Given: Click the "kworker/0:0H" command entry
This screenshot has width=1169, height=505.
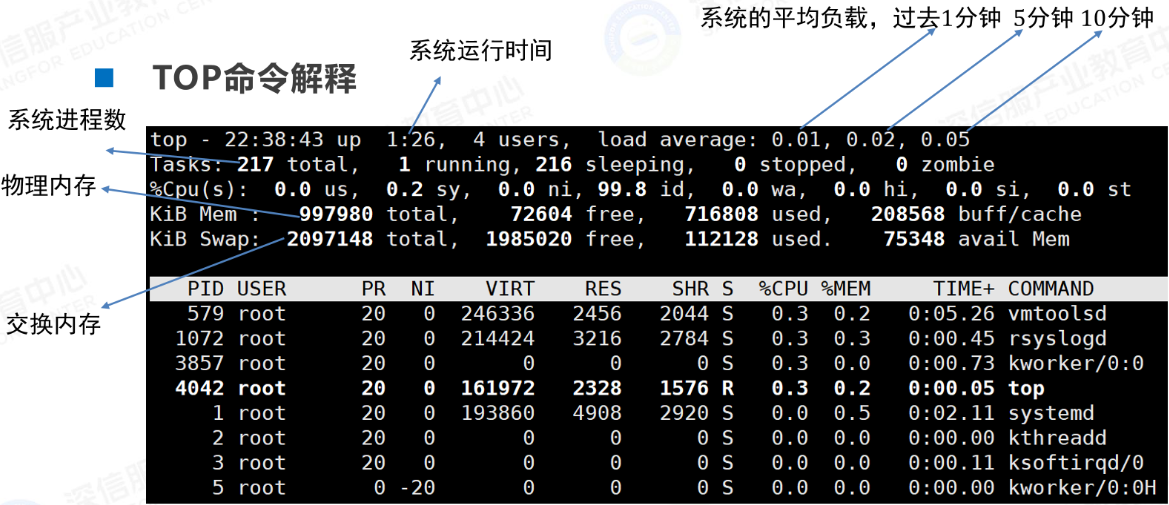Looking at the screenshot, I should click(x=1083, y=488).
